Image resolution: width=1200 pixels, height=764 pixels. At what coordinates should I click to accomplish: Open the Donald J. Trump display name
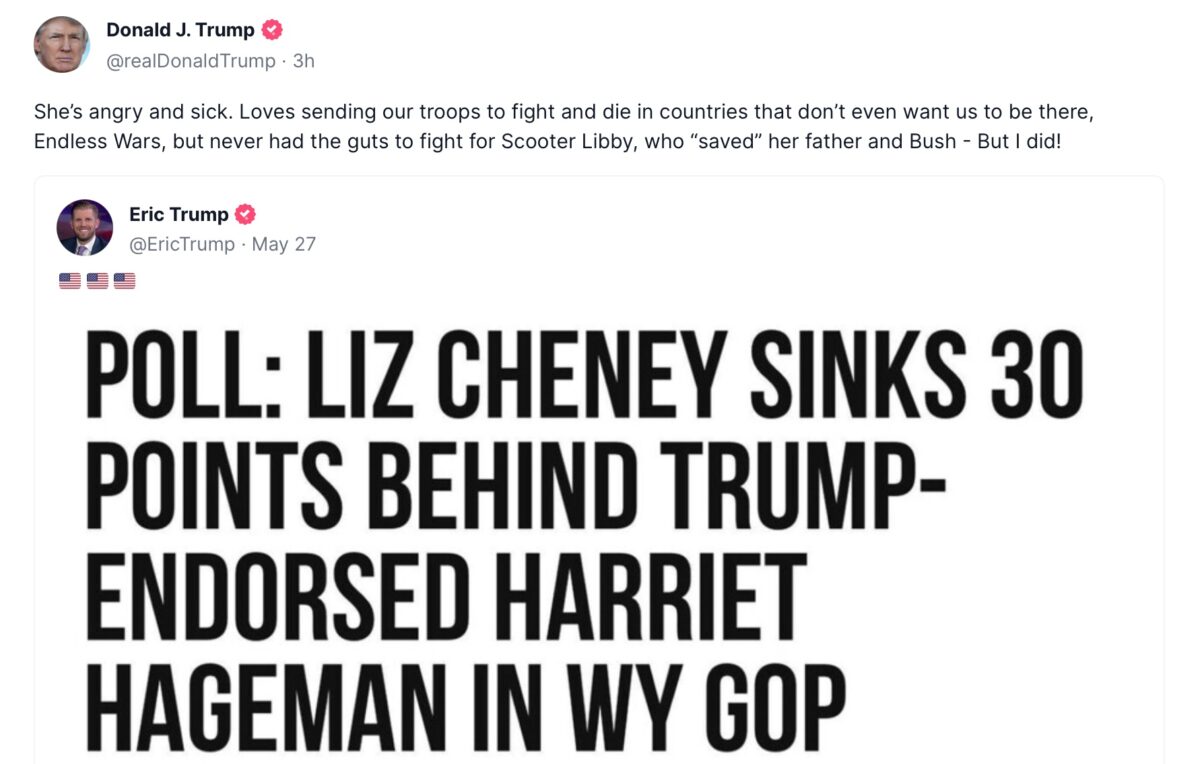tap(180, 30)
